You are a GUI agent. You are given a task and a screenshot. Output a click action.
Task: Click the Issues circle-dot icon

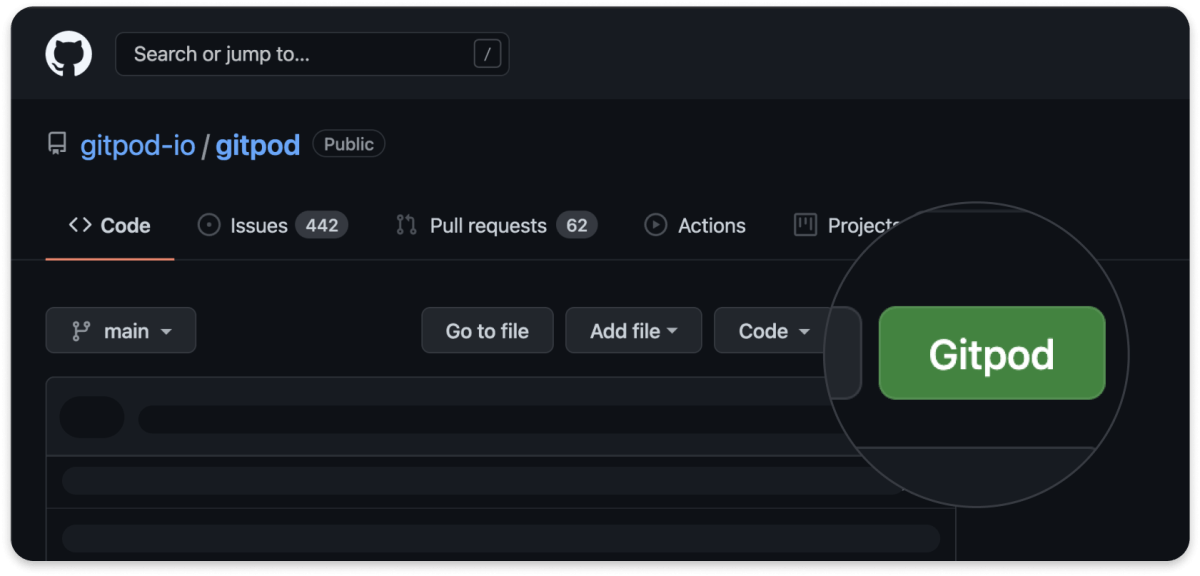coord(209,225)
